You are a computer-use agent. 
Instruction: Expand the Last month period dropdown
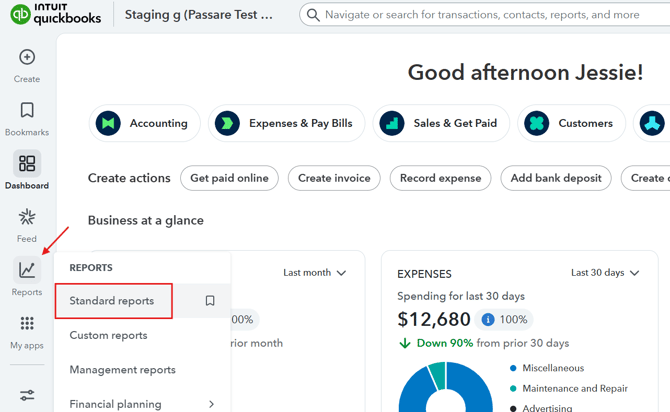(x=314, y=273)
